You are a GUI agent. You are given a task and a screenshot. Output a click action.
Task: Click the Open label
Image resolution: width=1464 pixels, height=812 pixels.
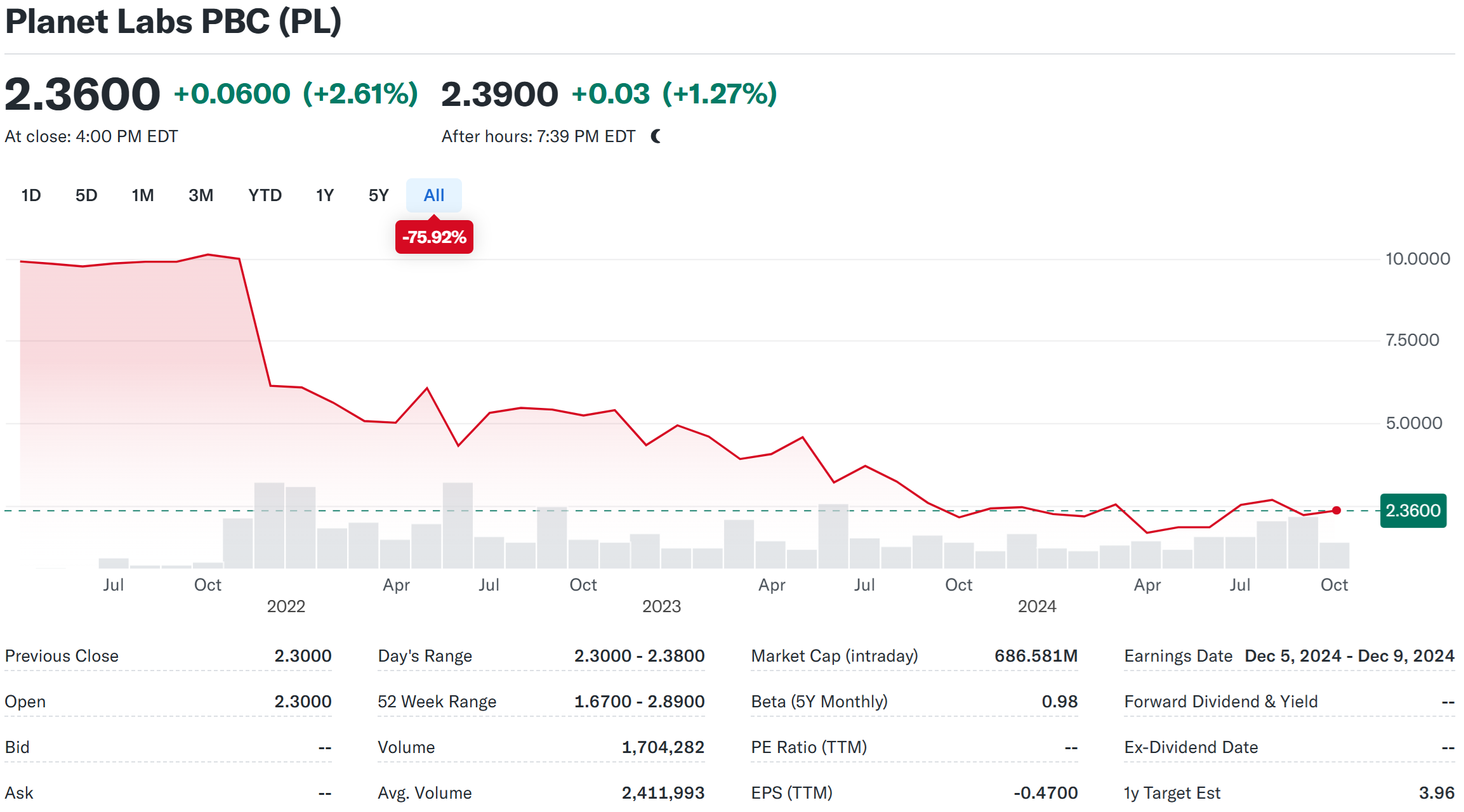[x=25, y=702]
